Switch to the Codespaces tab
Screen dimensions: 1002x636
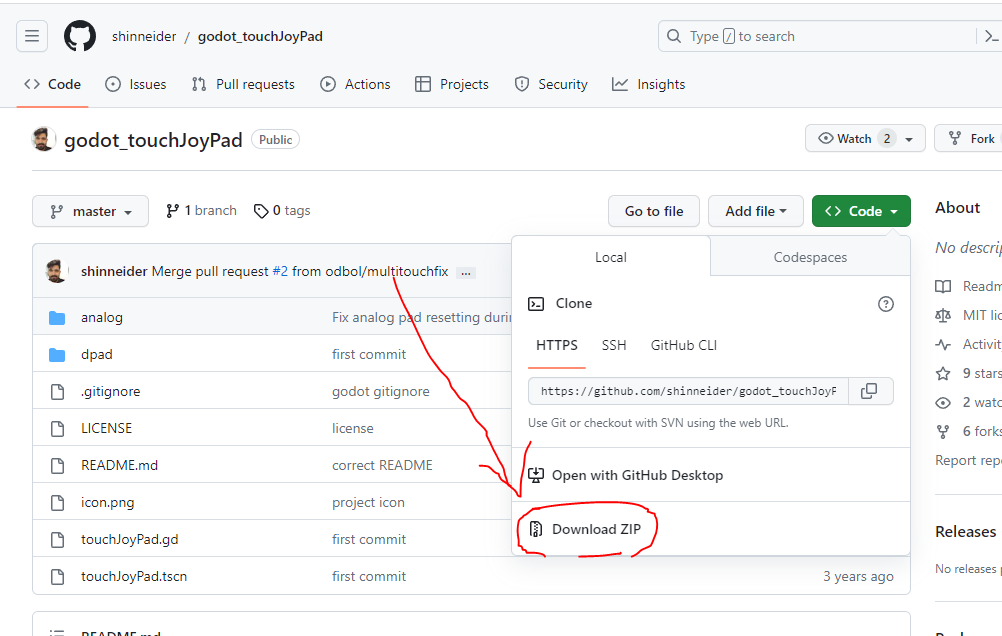coord(810,257)
